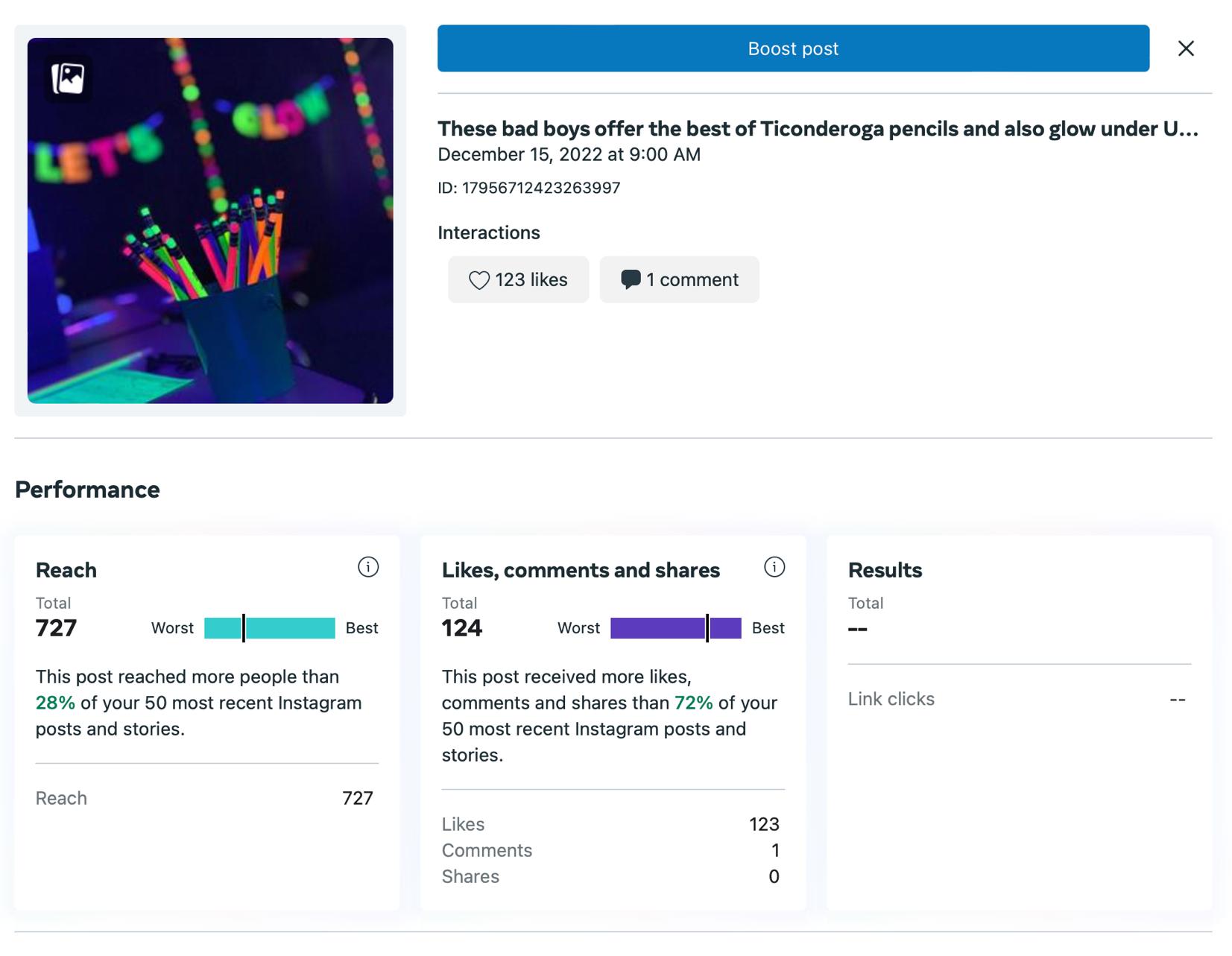Click the 123 likes button
Screen dimensions: 1232x956
[x=518, y=279]
